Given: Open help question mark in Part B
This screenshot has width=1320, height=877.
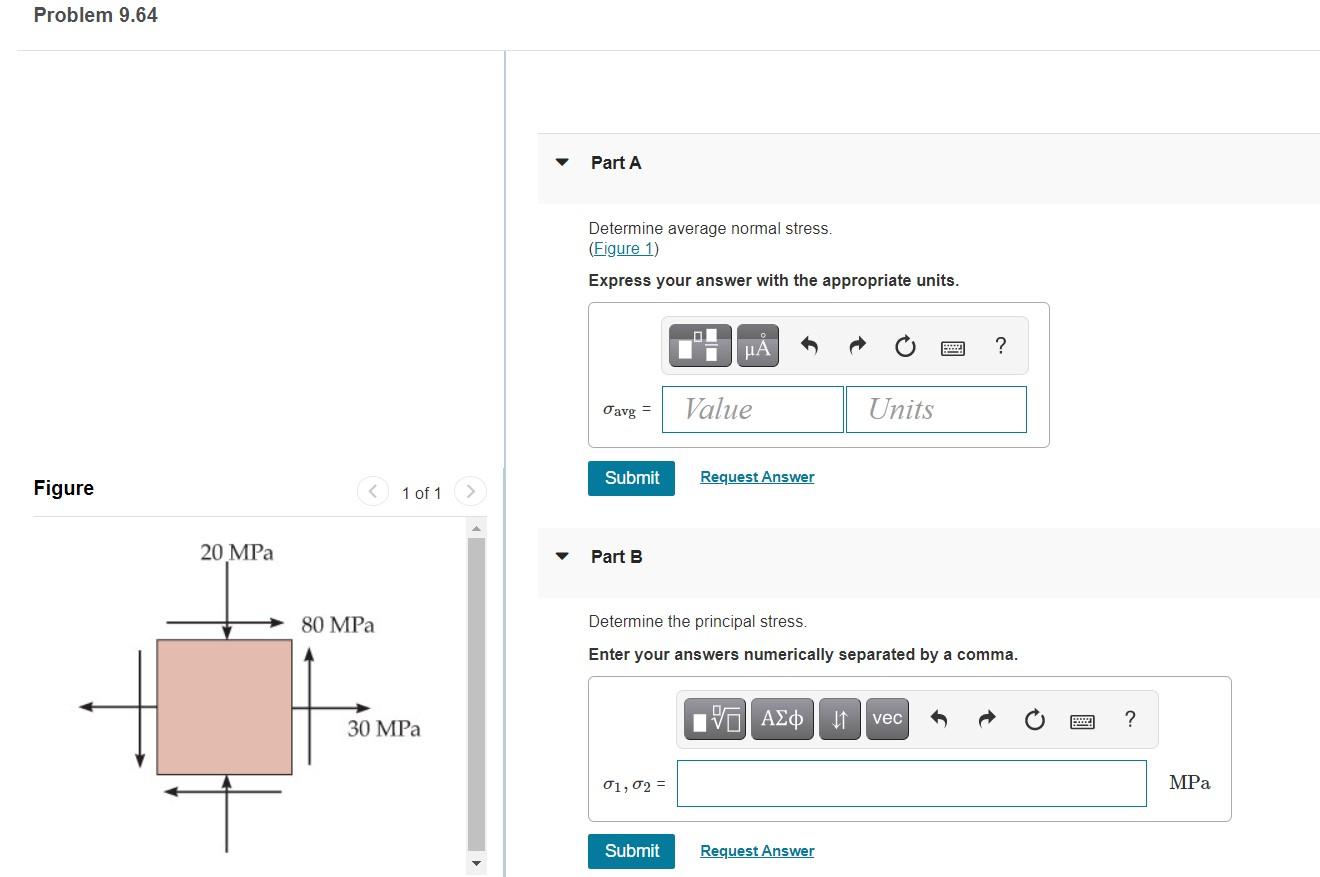Looking at the screenshot, I should 1130,719.
